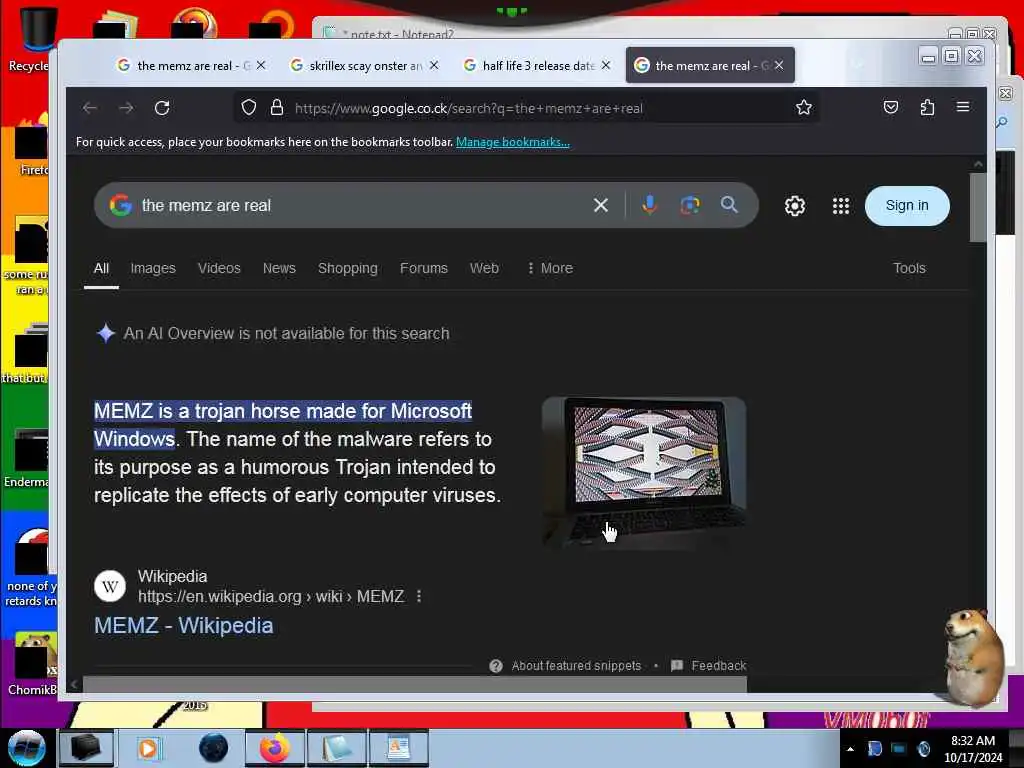Reload the page with the refresh icon
Screen dimensions: 1024x768
[x=162, y=108]
